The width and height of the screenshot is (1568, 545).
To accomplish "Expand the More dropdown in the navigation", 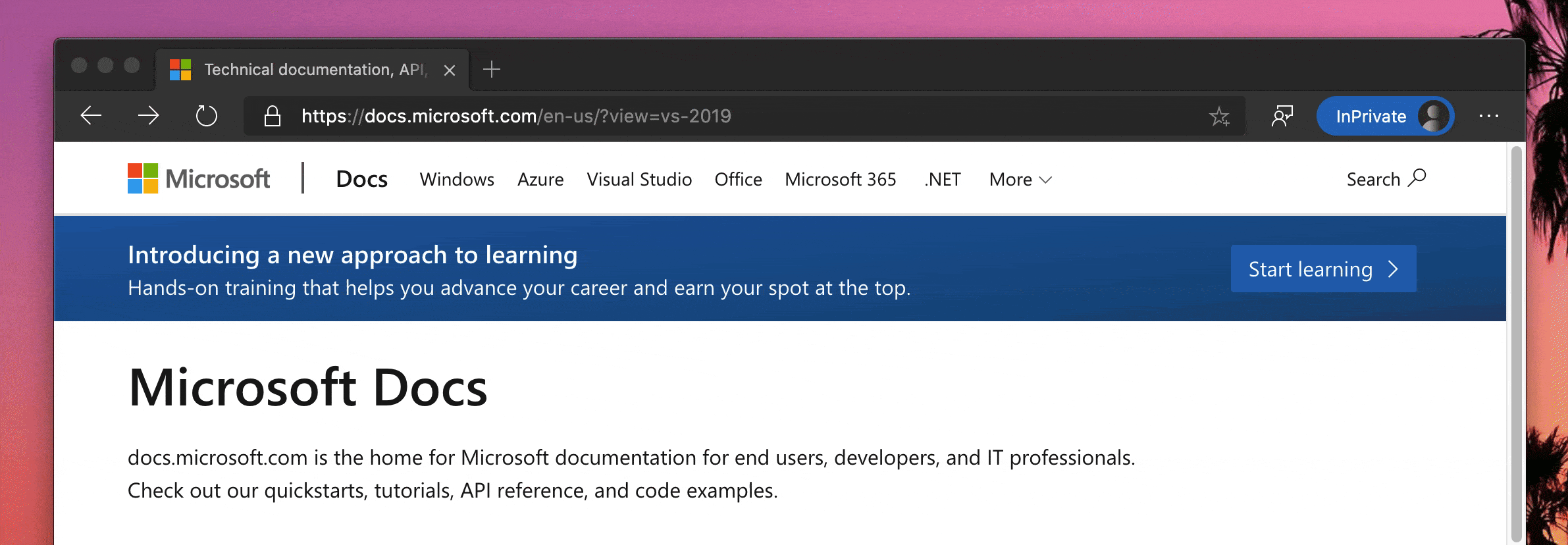I will (x=1020, y=179).
